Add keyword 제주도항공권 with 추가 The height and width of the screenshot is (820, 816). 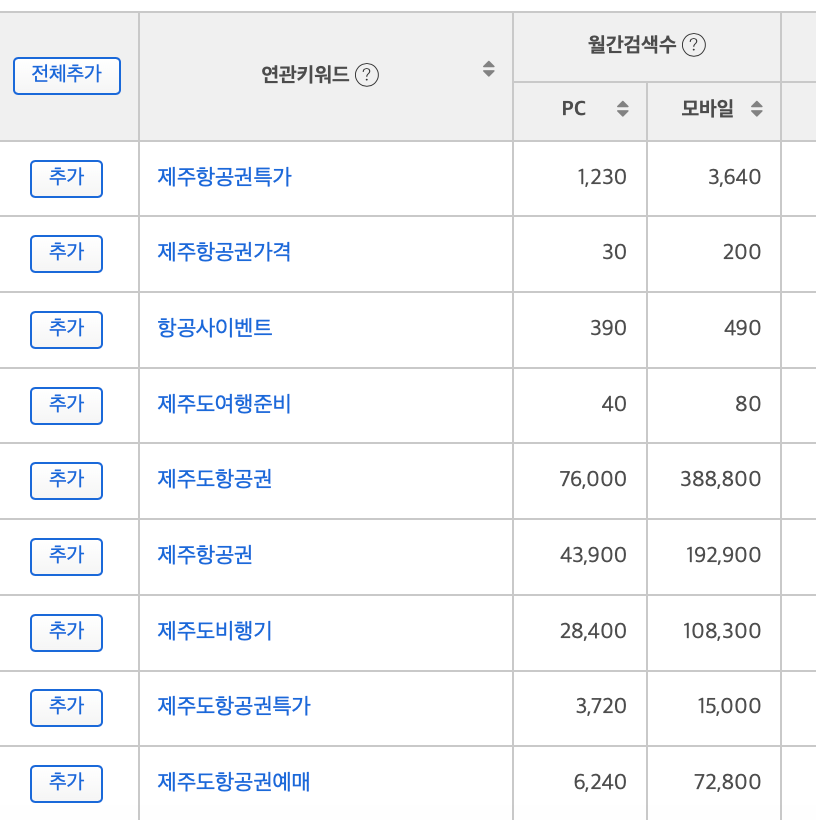click(x=66, y=481)
